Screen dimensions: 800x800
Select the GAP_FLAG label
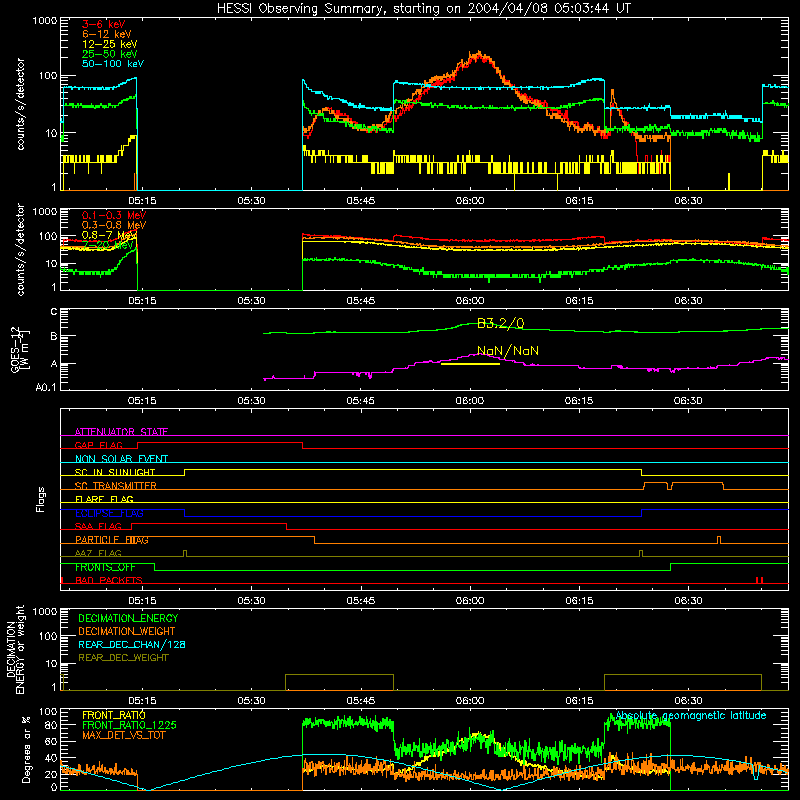tap(98, 445)
